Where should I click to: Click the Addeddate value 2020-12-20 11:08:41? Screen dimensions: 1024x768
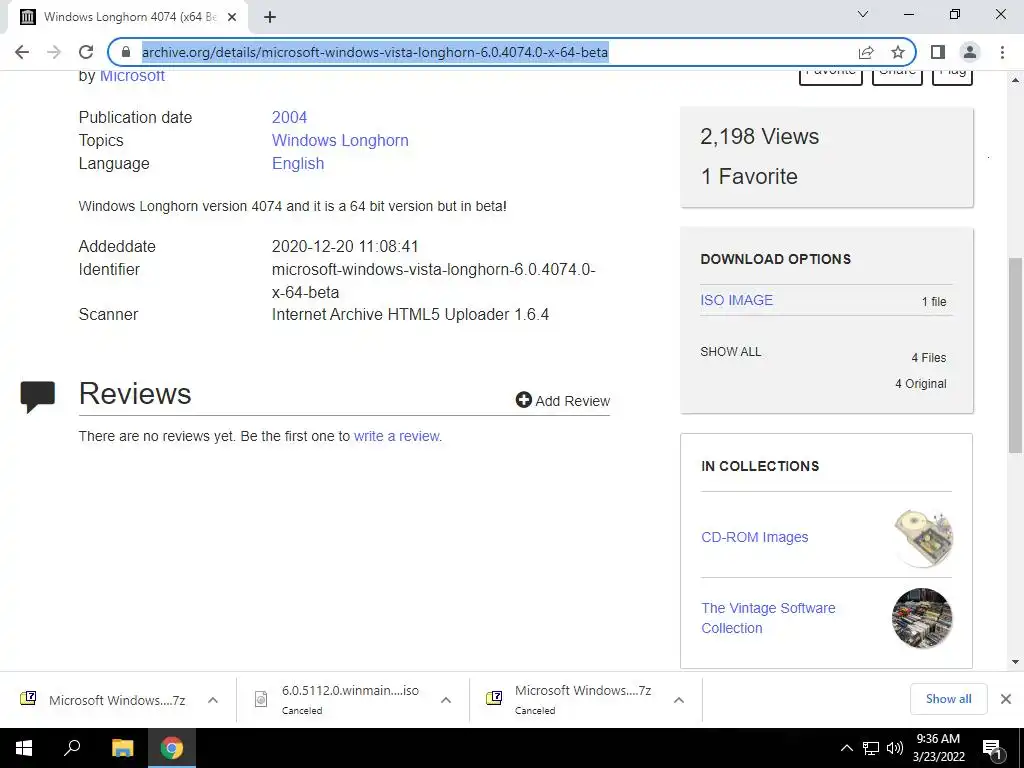345,247
